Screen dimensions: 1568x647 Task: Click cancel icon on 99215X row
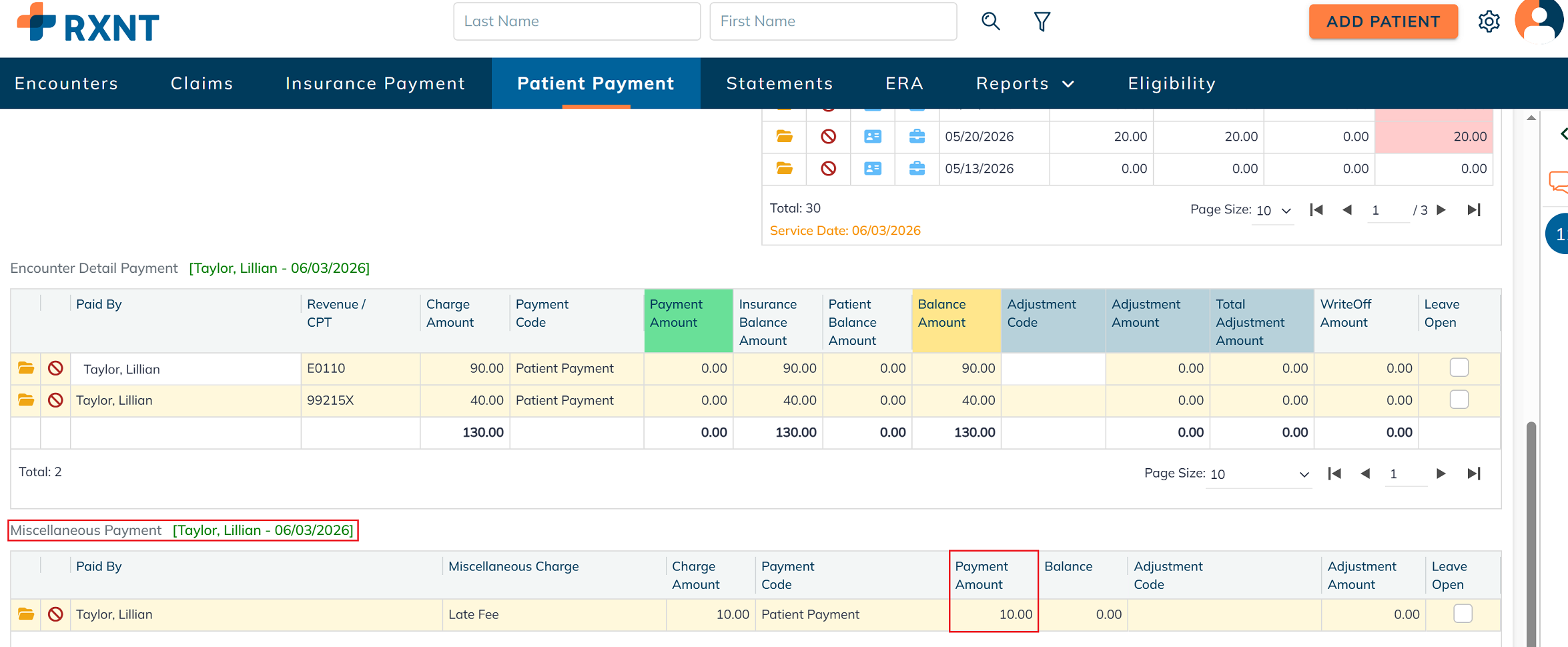[55, 400]
